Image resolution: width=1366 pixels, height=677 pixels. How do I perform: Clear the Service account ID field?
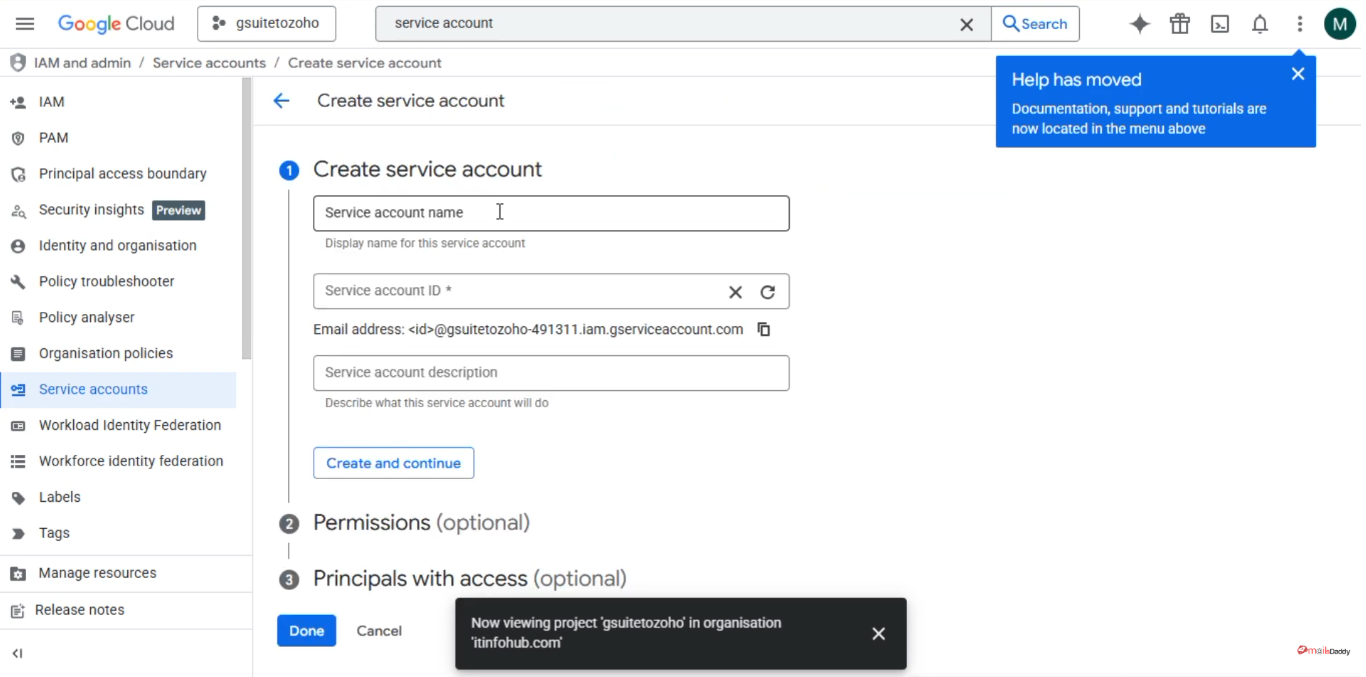click(735, 292)
